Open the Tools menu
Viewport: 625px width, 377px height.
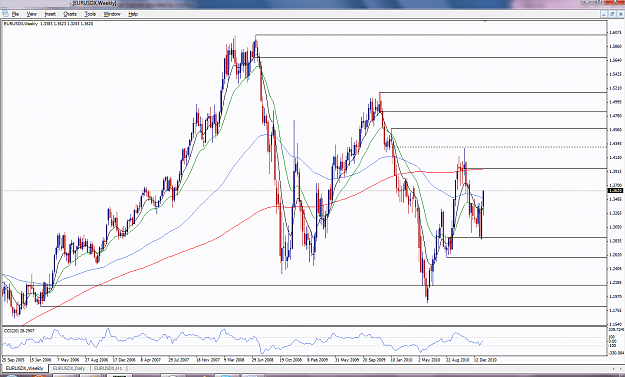tap(90, 14)
